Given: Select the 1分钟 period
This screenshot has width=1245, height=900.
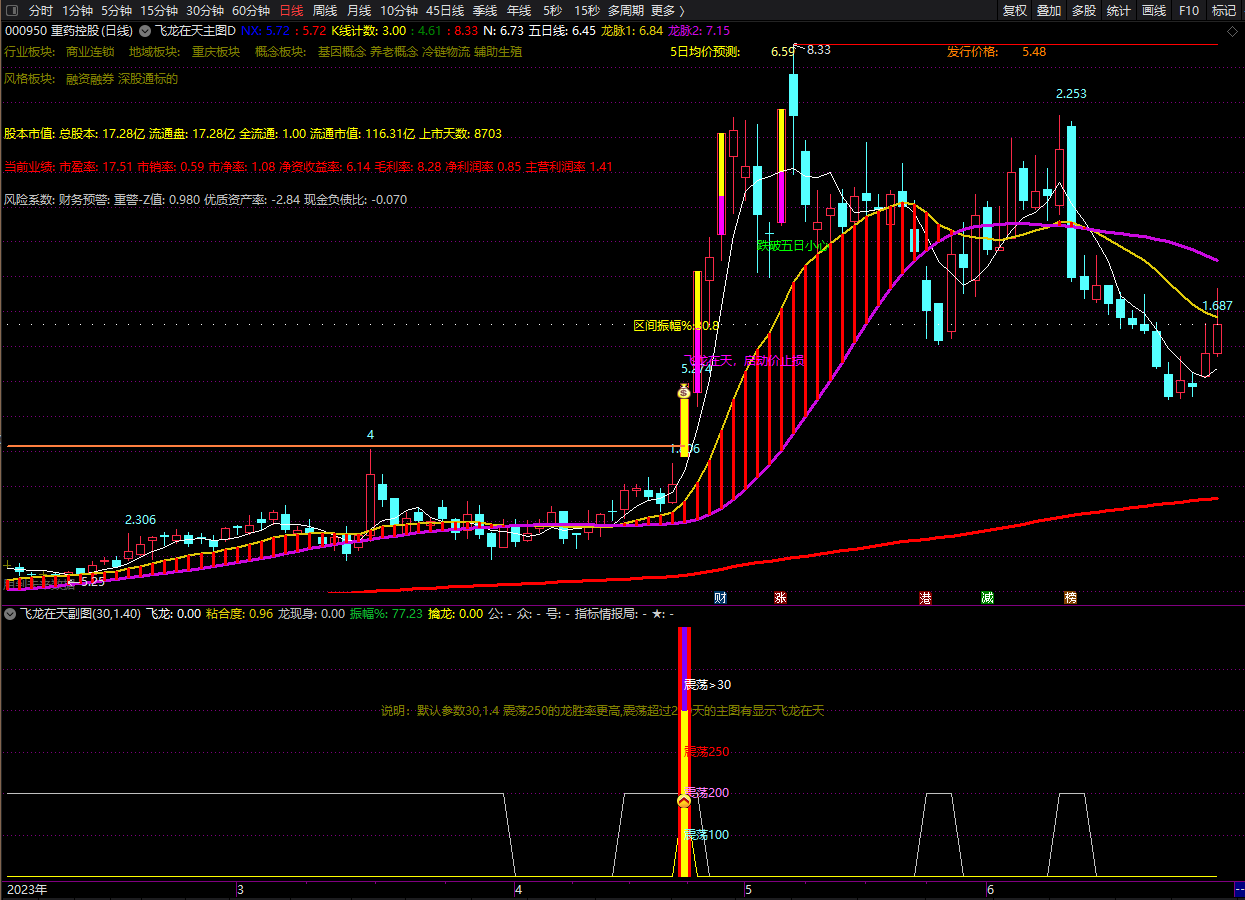Looking at the screenshot, I should coord(77,10).
